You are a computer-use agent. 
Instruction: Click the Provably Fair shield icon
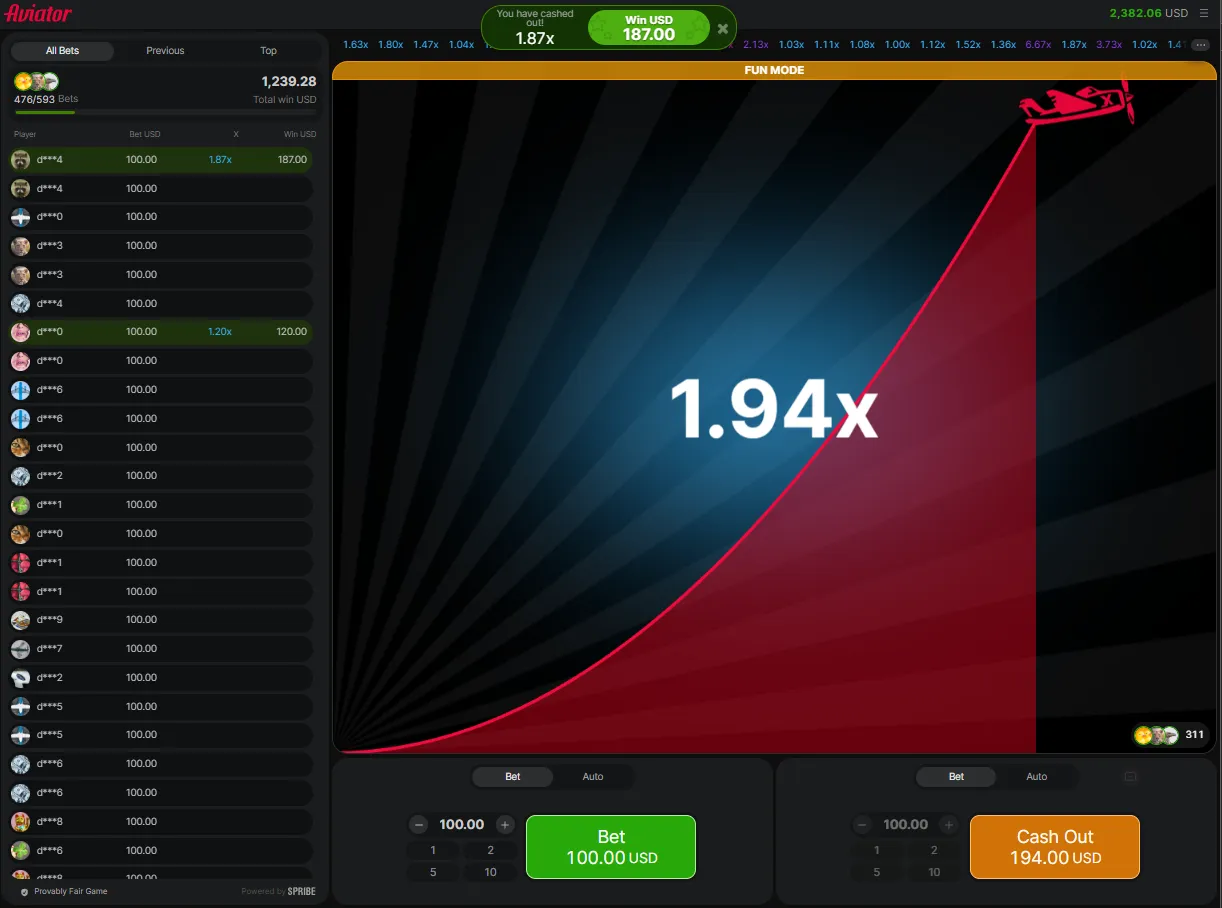(x=24, y=891)
